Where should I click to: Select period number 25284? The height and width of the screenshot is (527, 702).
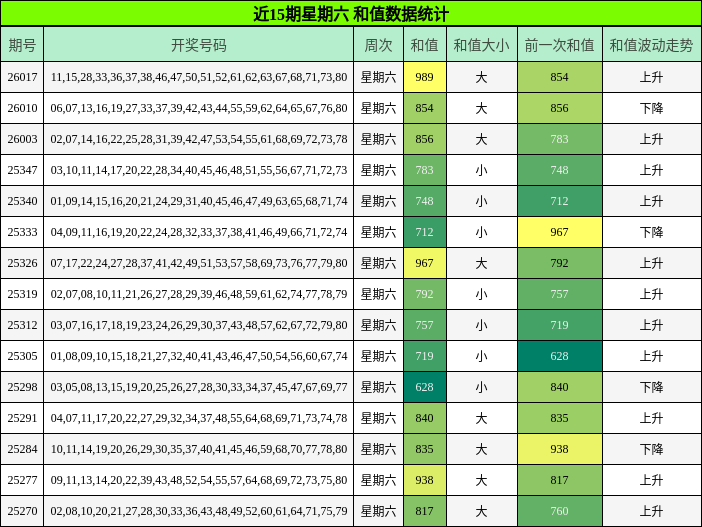pyautogui.click(x=22, y=449)
